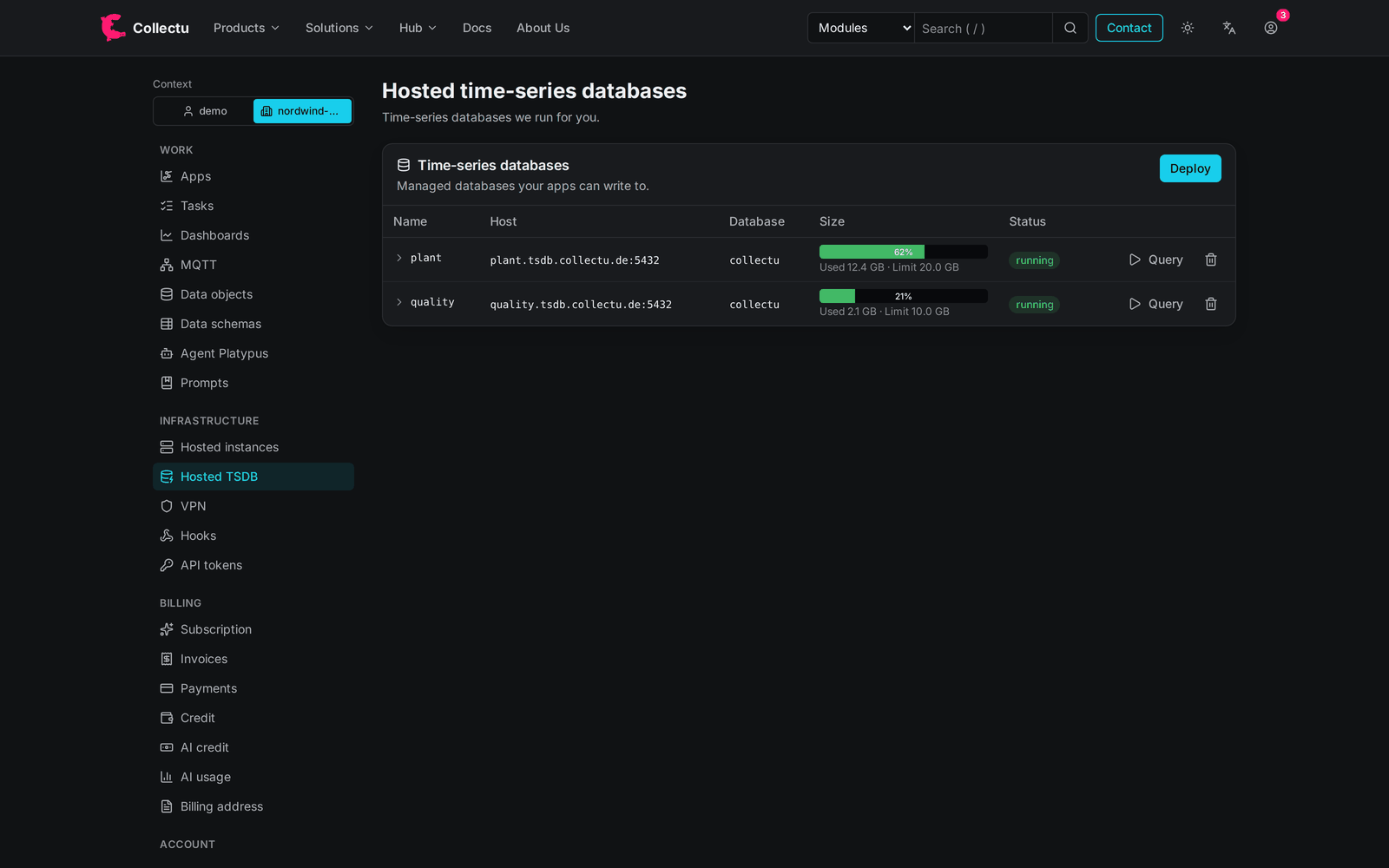Click the Name column header

[410, 221]
